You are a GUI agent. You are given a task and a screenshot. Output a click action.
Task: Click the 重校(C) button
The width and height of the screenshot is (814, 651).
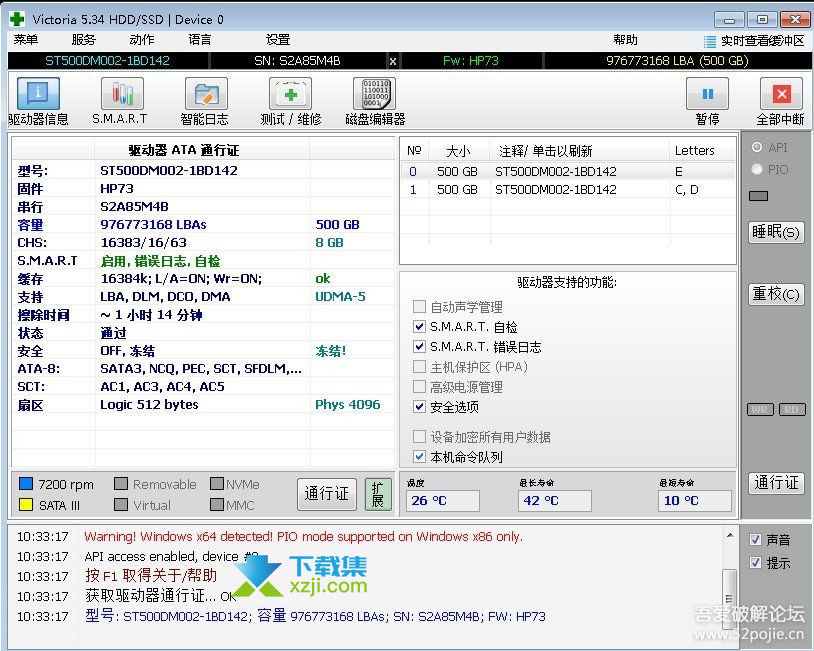[x=776, y=294]
